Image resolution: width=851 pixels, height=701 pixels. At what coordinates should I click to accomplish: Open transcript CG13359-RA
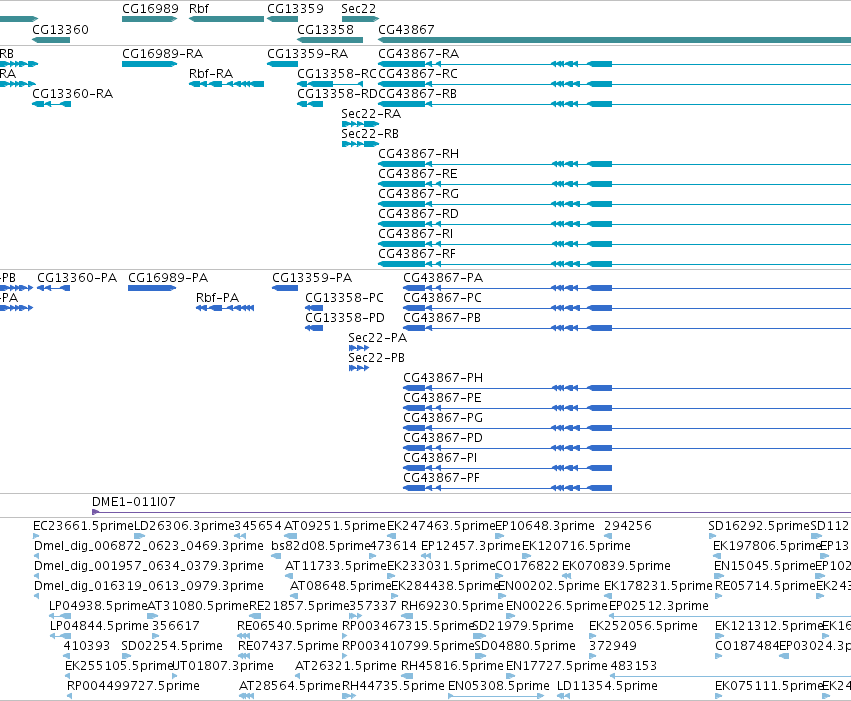[x=307, y=54]
